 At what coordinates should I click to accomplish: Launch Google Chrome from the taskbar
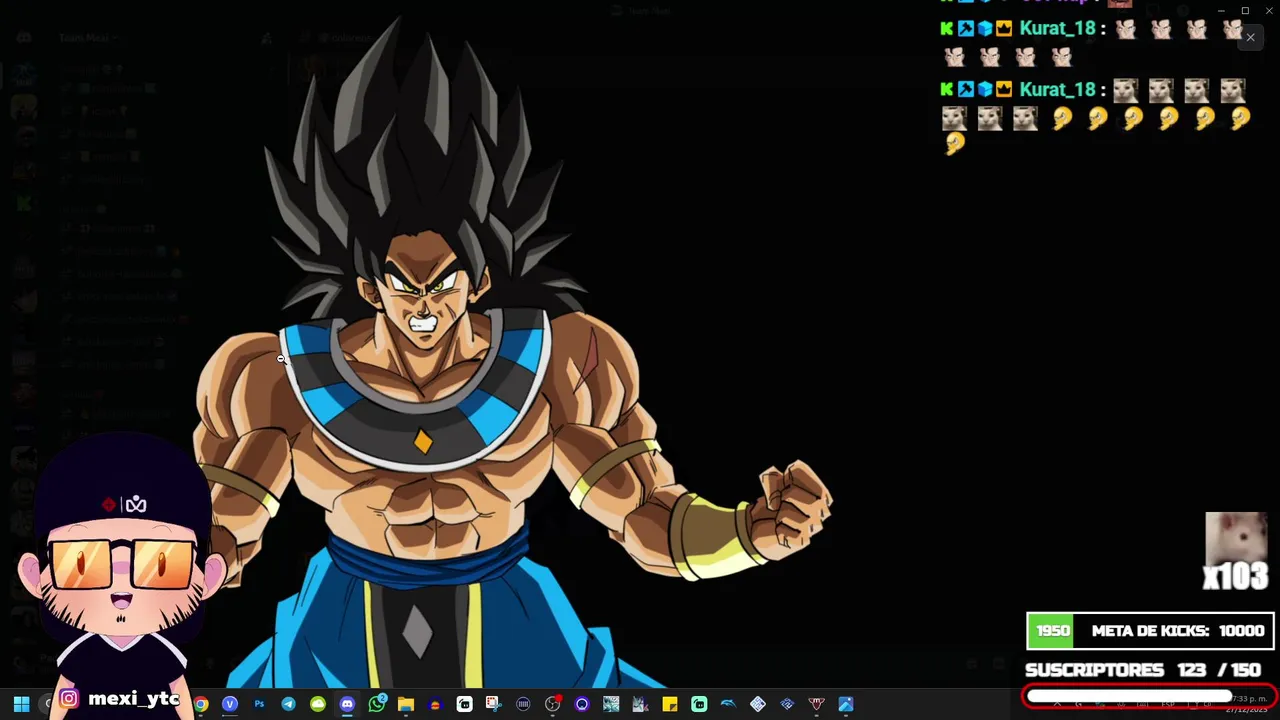[x=201, y=704]
